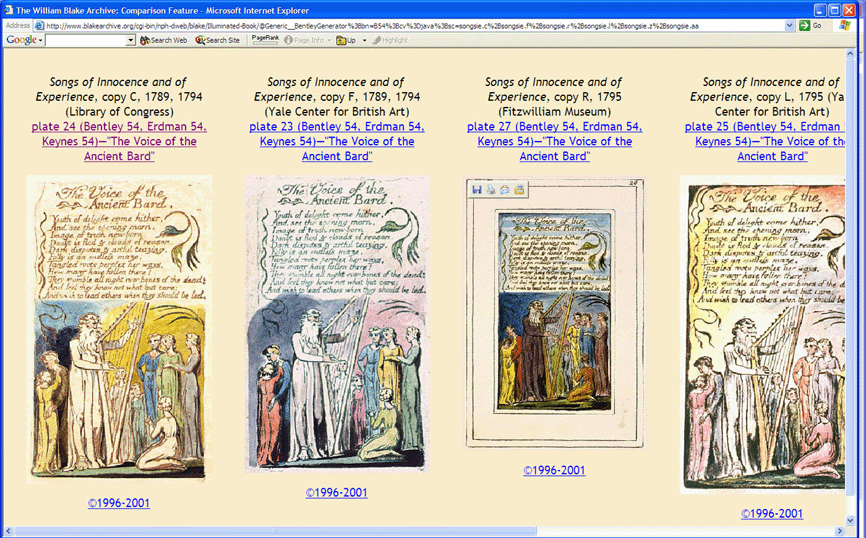Click '(Yale Center for British Art)' caption text
The height and width of the screenshot is (538, 866).
[337, 112]
